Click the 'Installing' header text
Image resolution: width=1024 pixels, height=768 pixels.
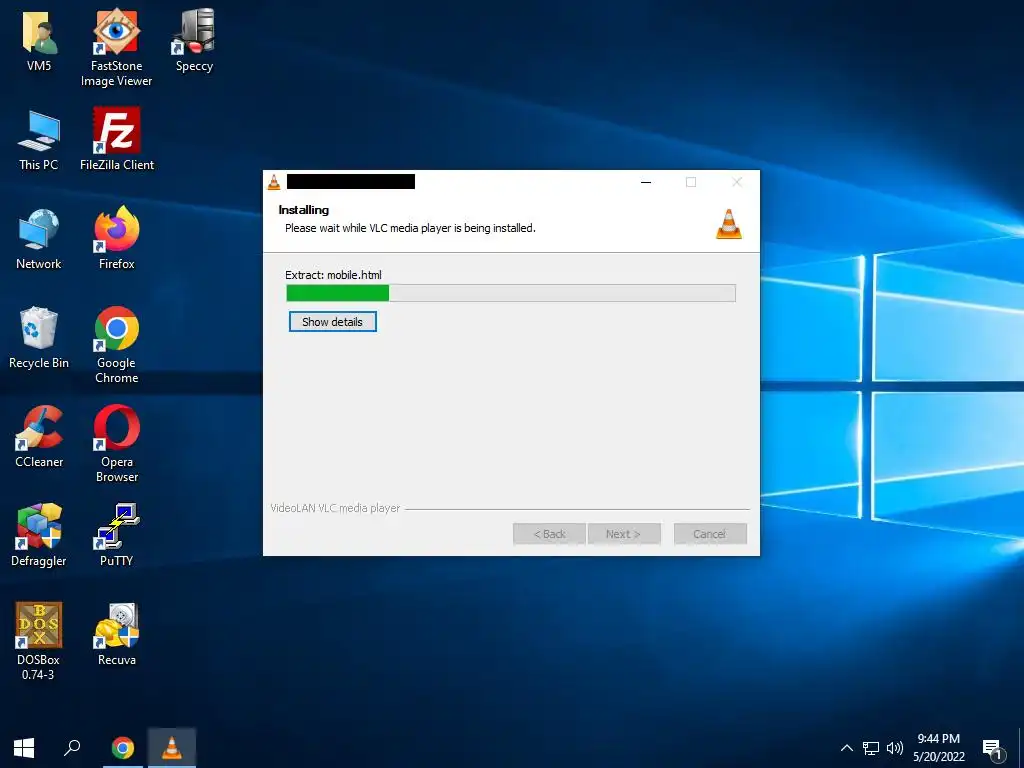click(x=304, y=210)
